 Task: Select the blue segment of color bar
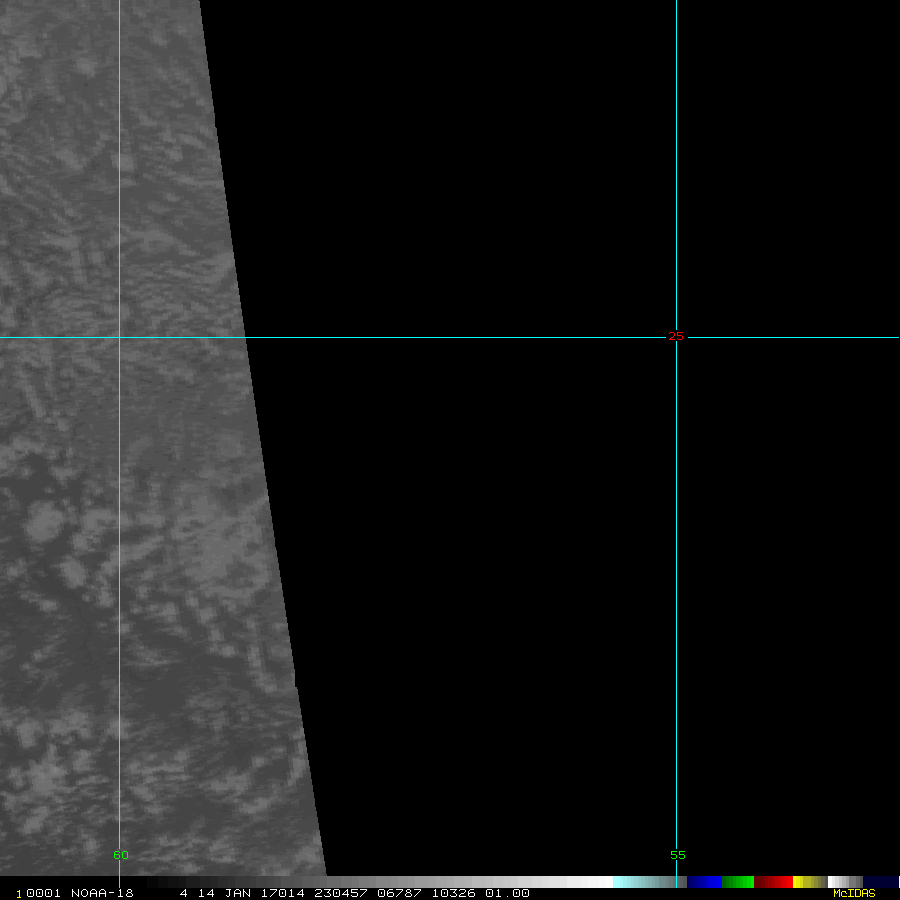pyautogui.click(x=704, y=882)
